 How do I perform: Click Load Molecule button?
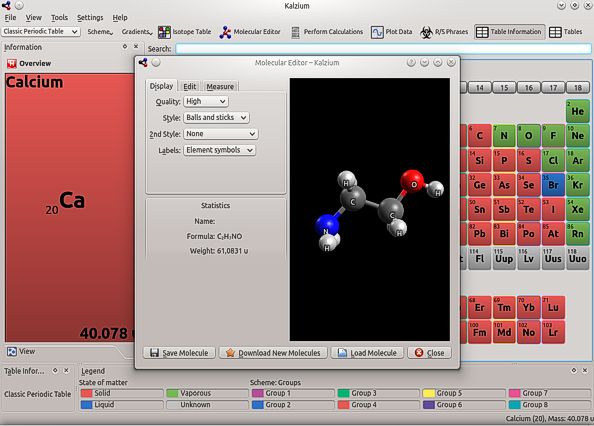pos(367,353)
